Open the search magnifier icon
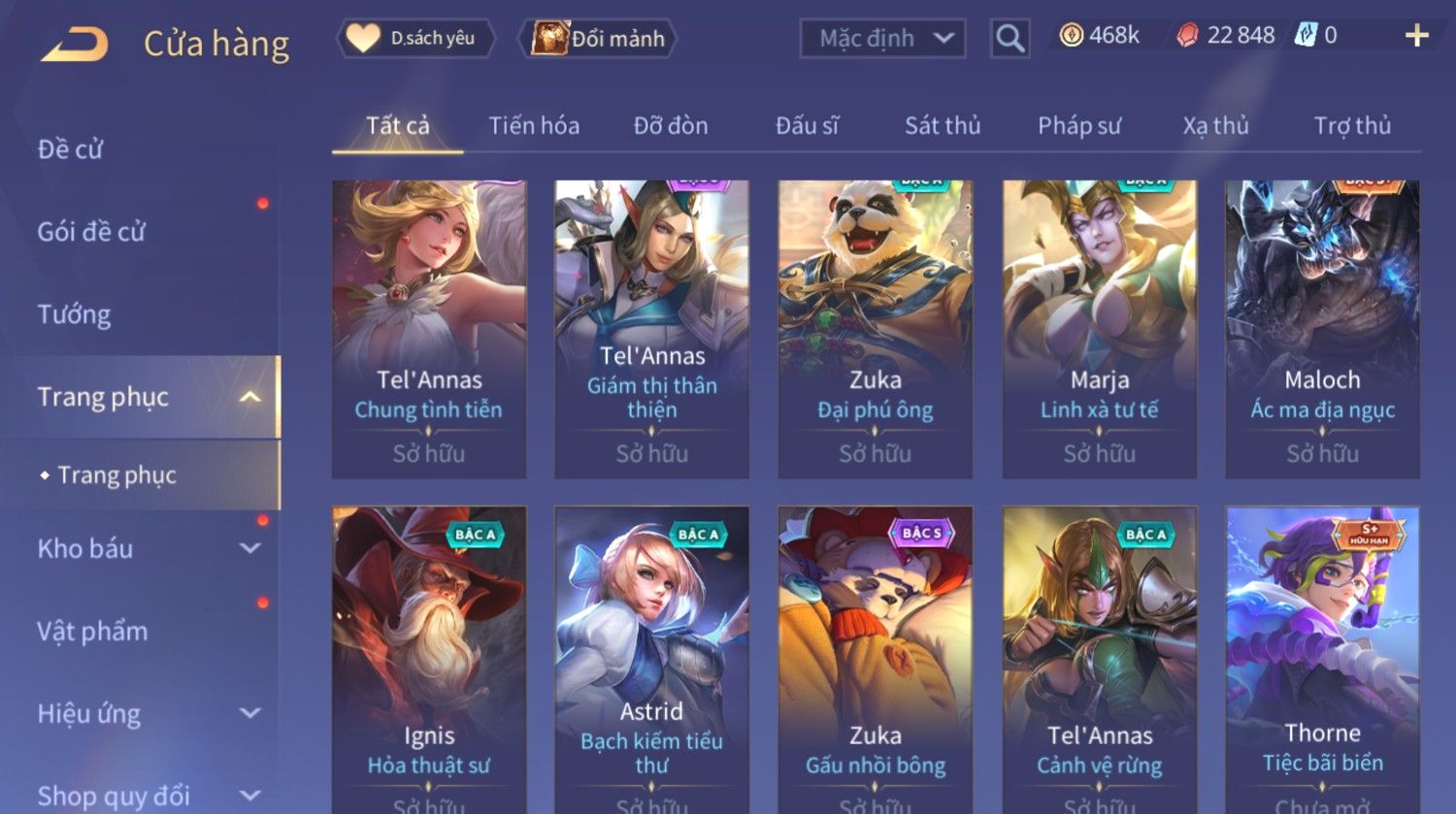 [x=1009, y=39]
